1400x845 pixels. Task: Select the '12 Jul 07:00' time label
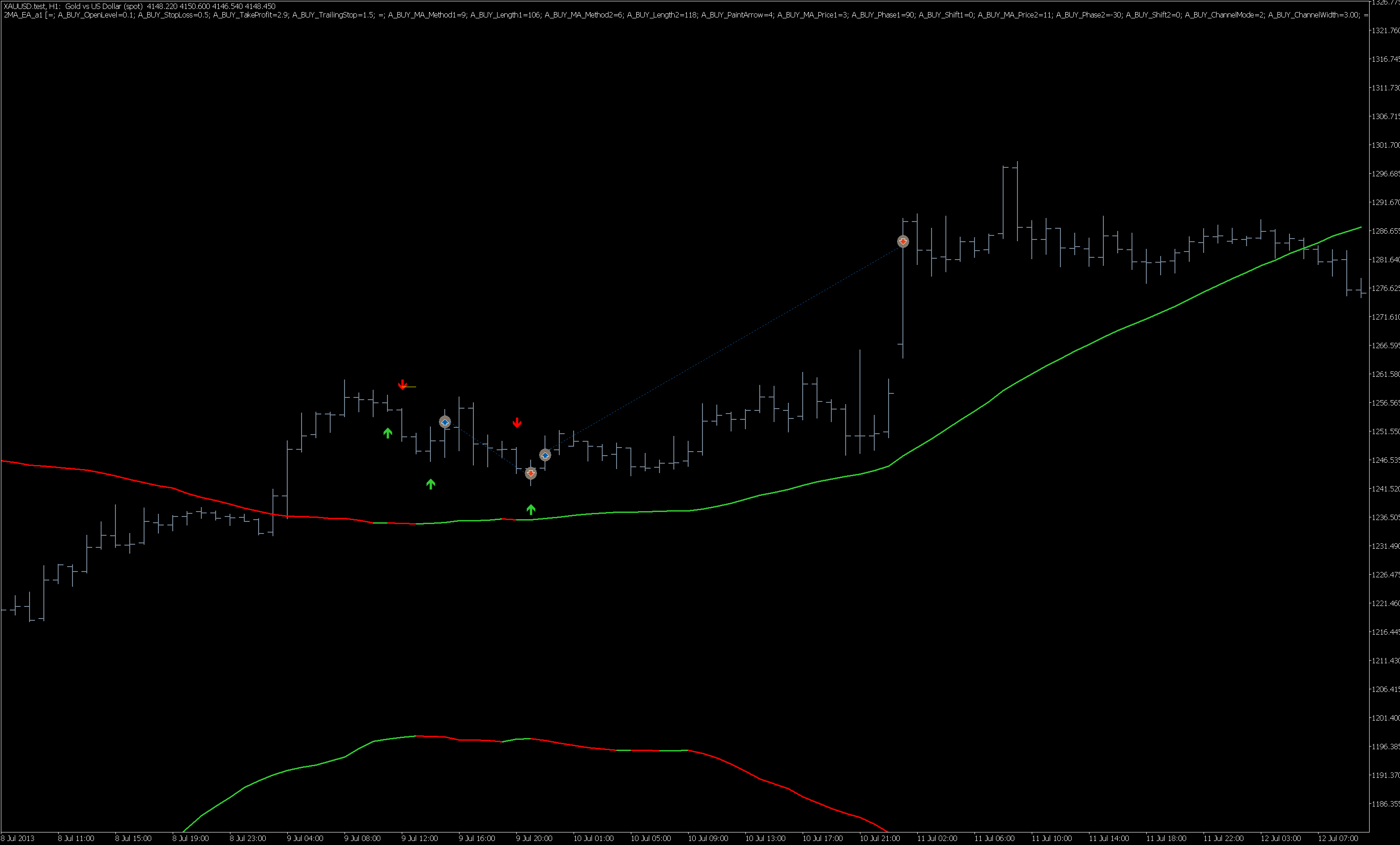tap(1337, 838)
